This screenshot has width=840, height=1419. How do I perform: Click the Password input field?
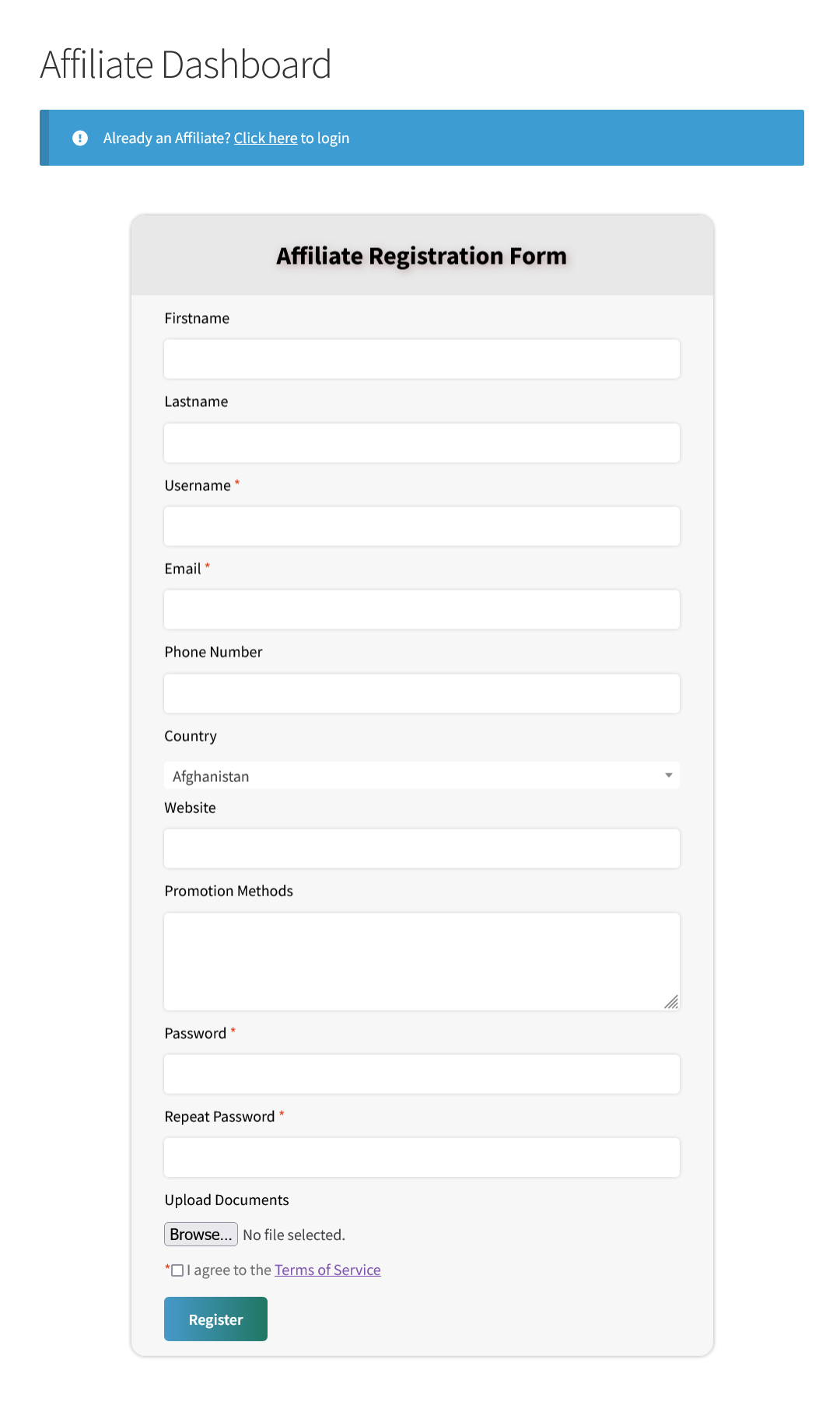[421, 1073]
